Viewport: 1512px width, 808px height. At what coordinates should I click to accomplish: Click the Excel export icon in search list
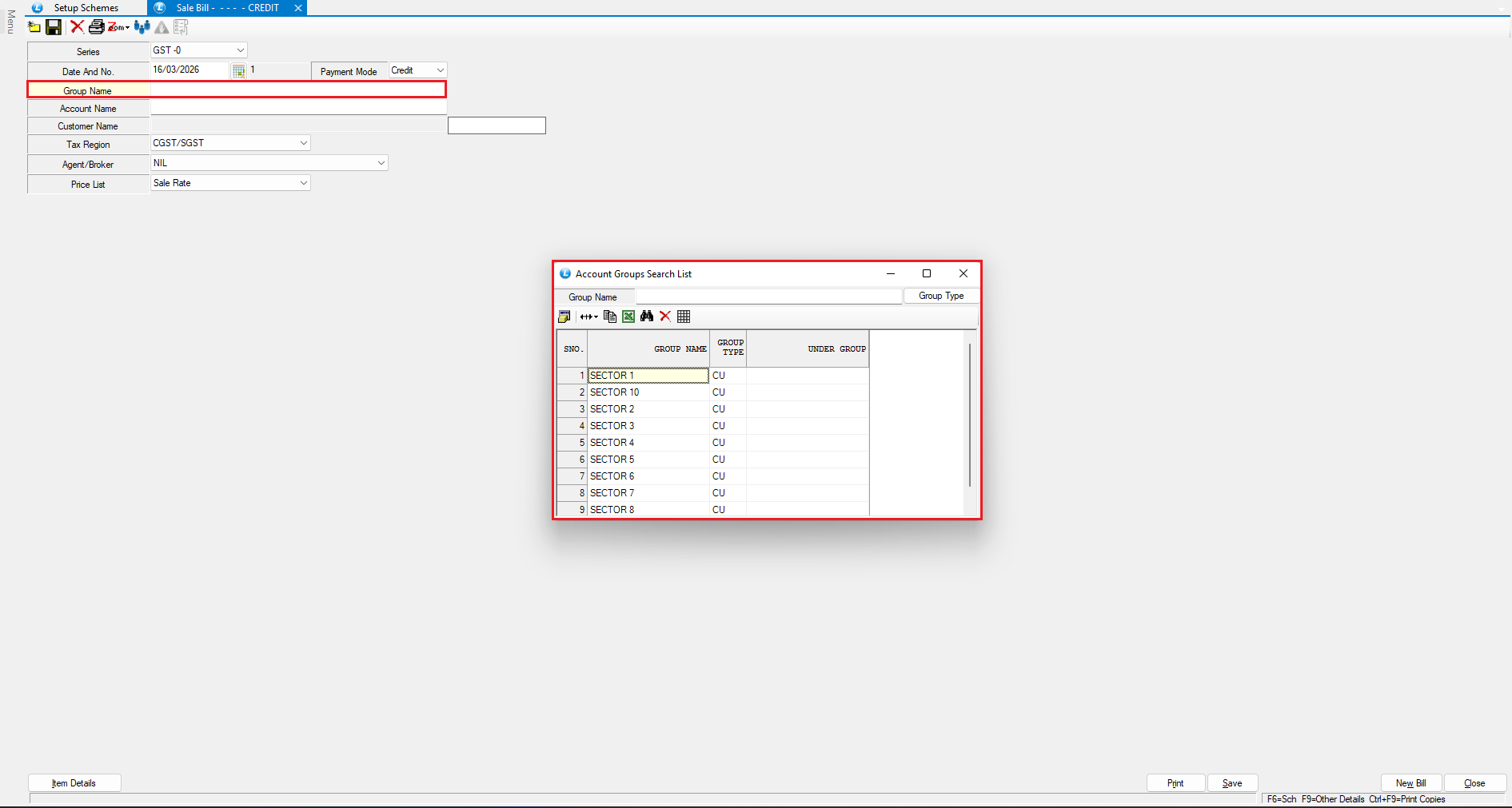click(x=628, y=316)
